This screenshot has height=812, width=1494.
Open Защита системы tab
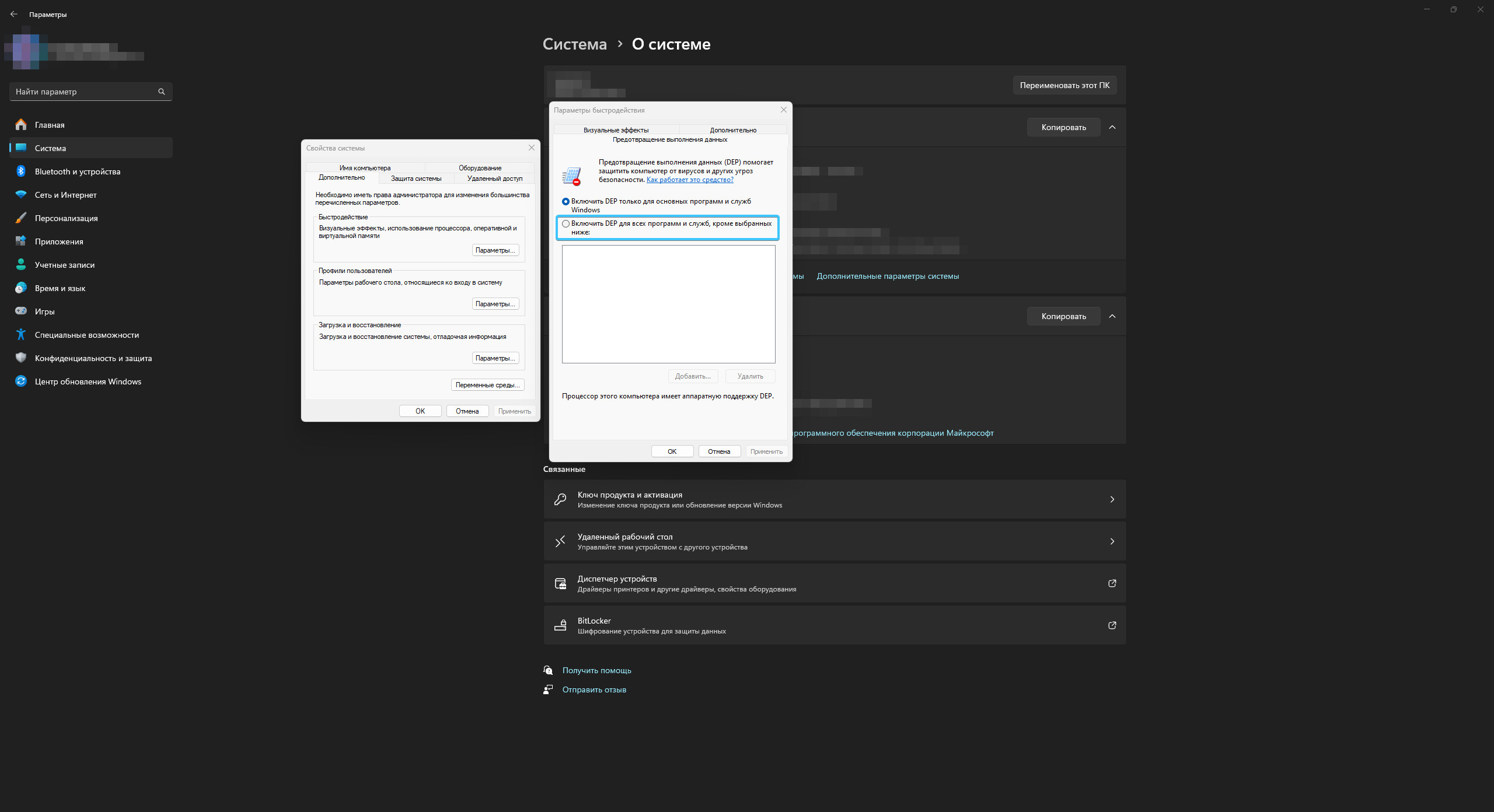(x=416, y=178)
